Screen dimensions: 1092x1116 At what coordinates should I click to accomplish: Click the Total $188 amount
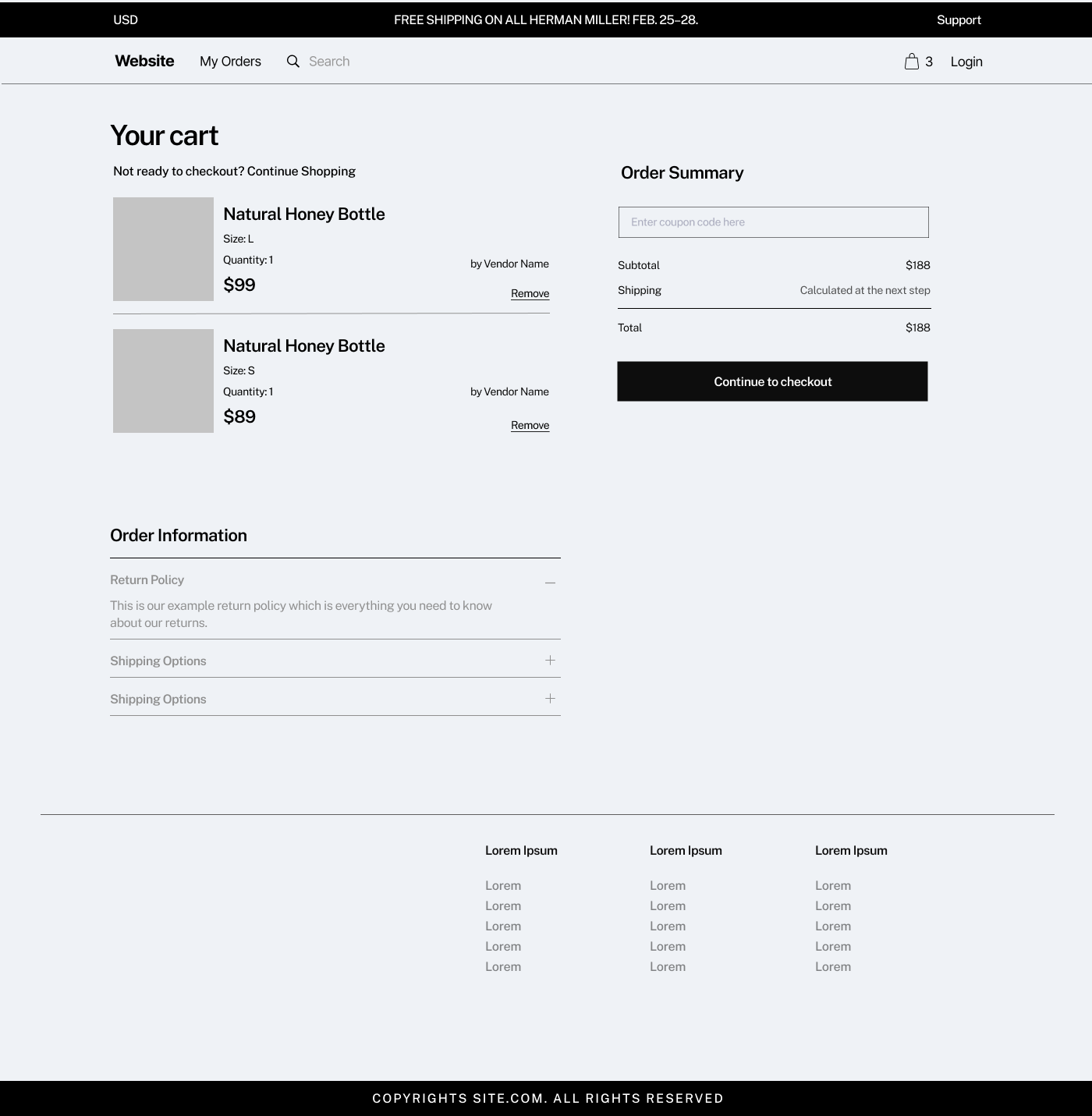click(917, 328)
